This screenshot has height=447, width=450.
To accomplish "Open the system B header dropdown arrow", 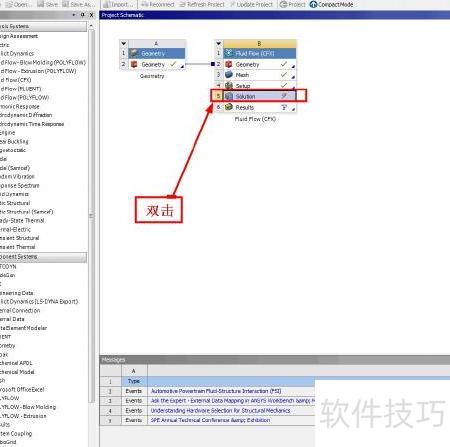I will 218,43.
